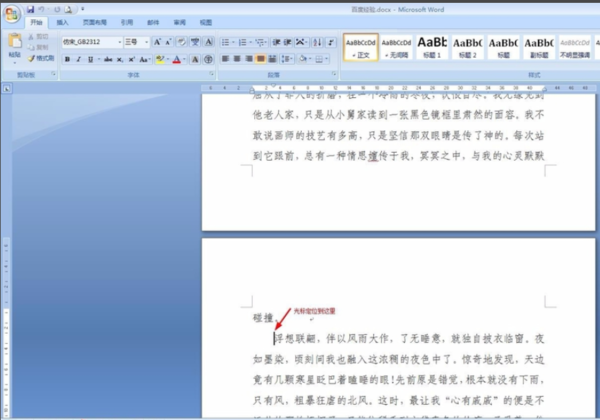The width and height of the screenshot is (600, 420).
Task: Switch to the 邮件 (Mailings) tab
Action: point(153,23)
